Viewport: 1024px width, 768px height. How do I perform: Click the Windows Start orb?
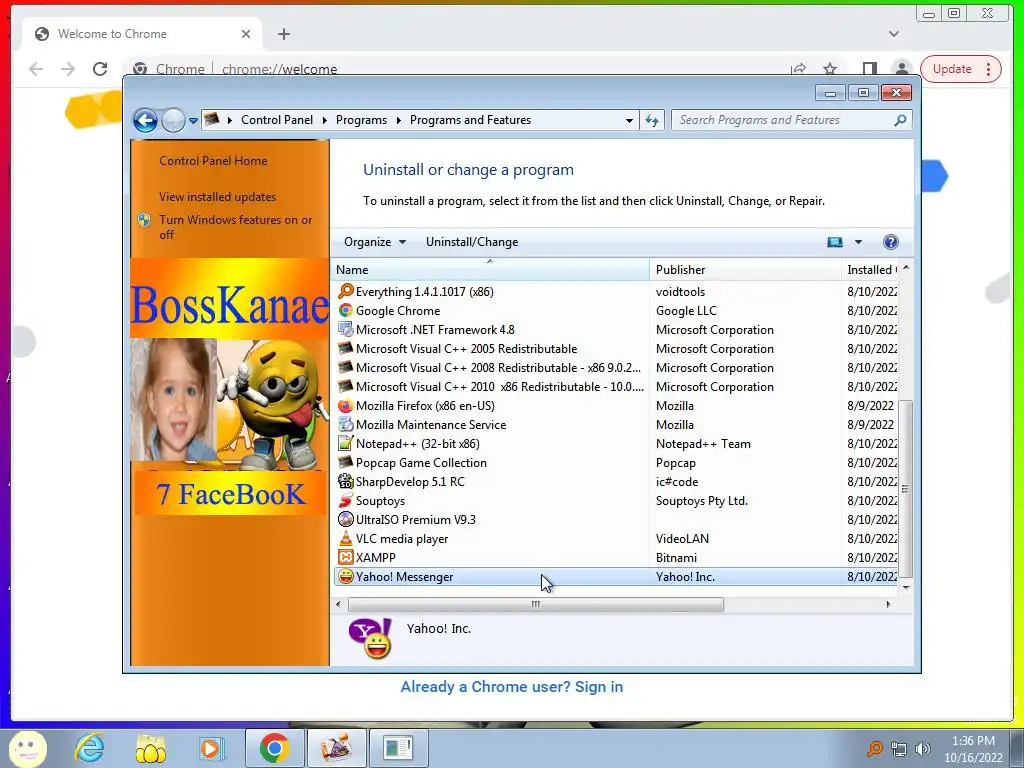coord(27,748)
